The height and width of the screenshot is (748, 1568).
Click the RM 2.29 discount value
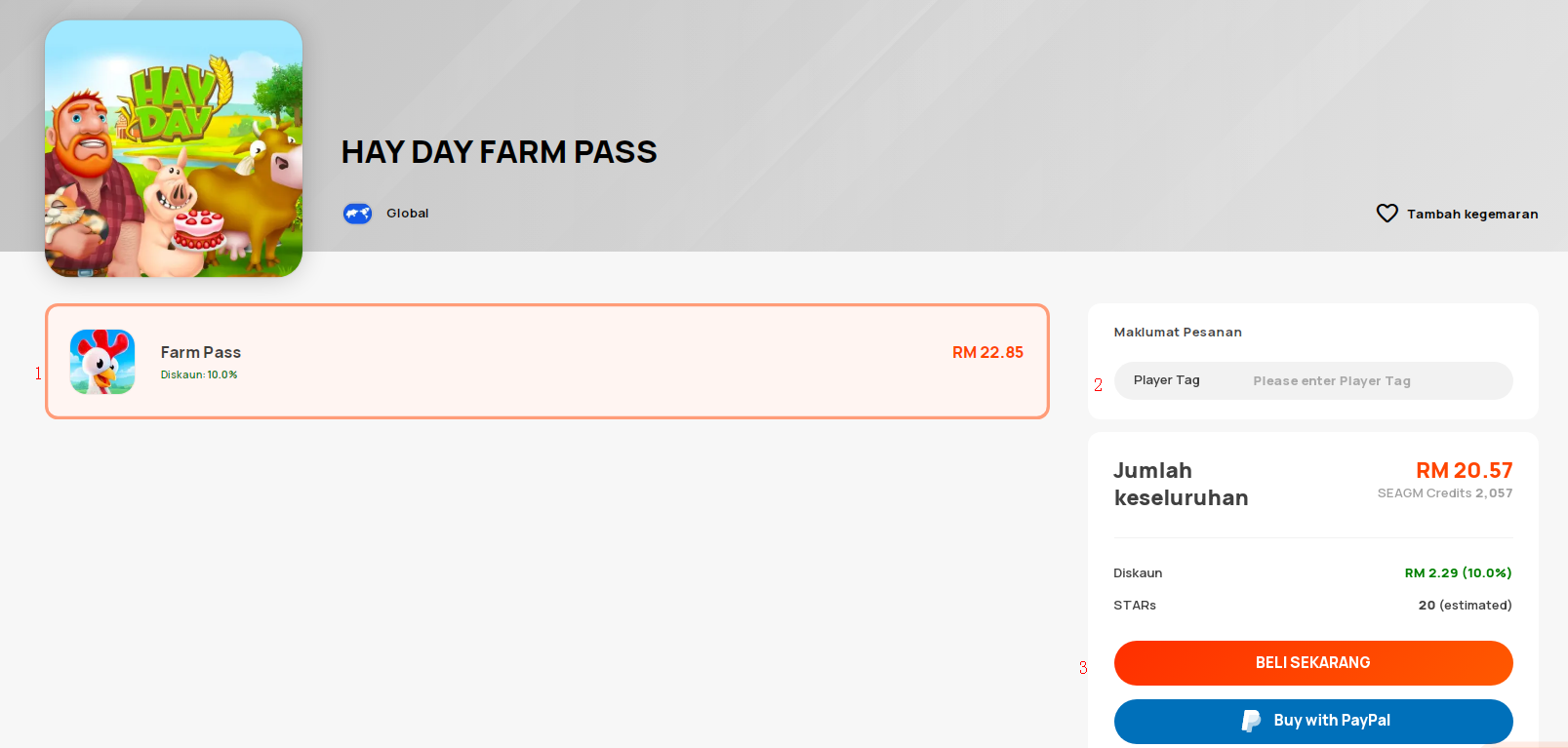(1458, 573)
